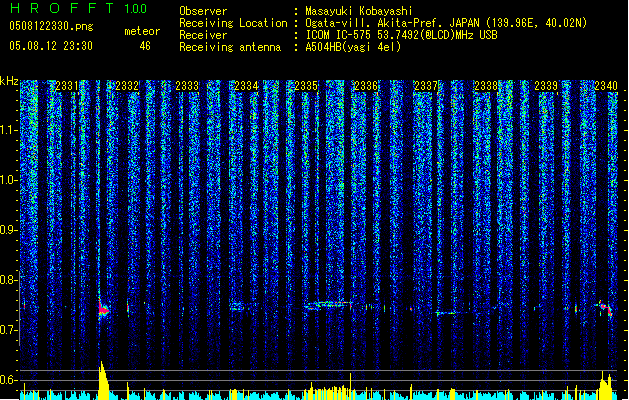Image resolution: width=629 pixels, height=400 pixels.
Task: Click the HROFFT 1.0.0 title text
Action: pos(78,8)
